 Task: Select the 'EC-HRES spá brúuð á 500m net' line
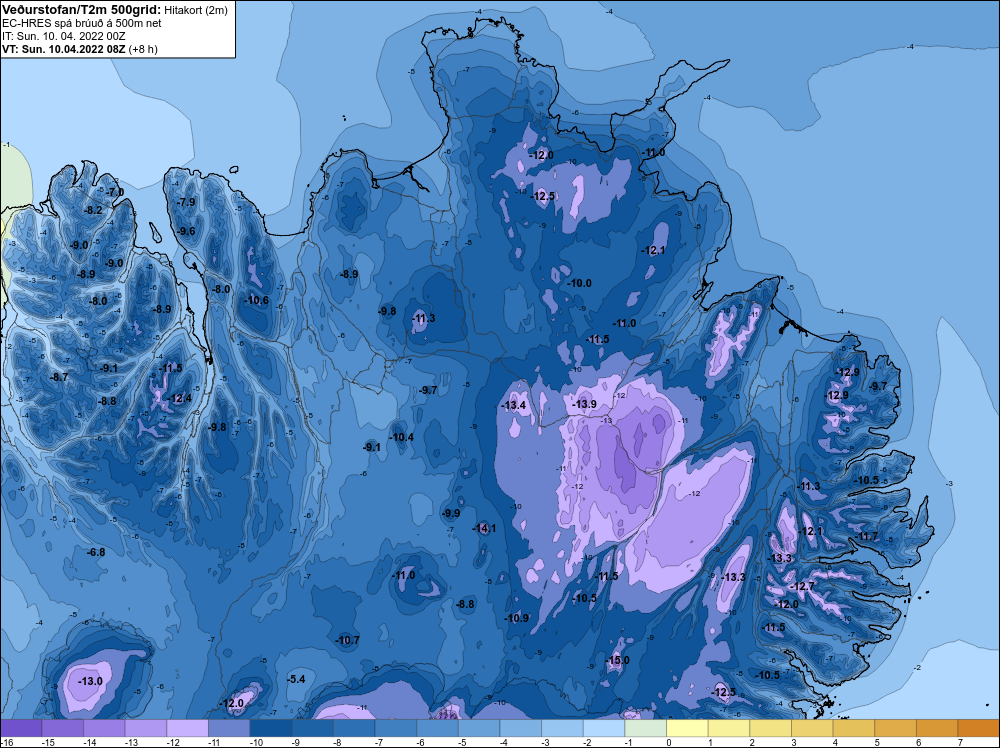(82, 23)
